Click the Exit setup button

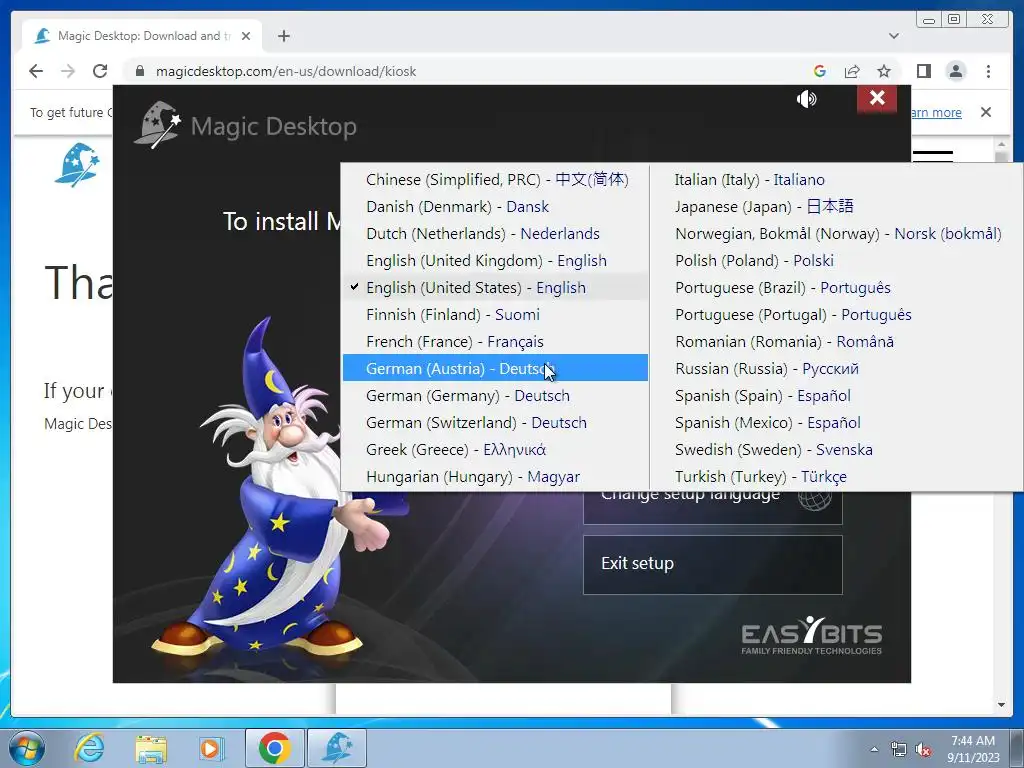[x=712, y=565]
